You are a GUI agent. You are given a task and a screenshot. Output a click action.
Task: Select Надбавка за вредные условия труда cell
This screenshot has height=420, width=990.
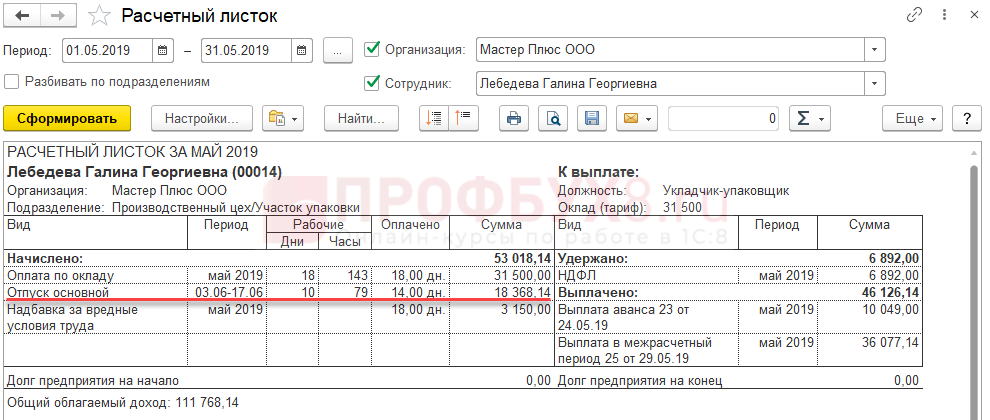click(96, 318)
